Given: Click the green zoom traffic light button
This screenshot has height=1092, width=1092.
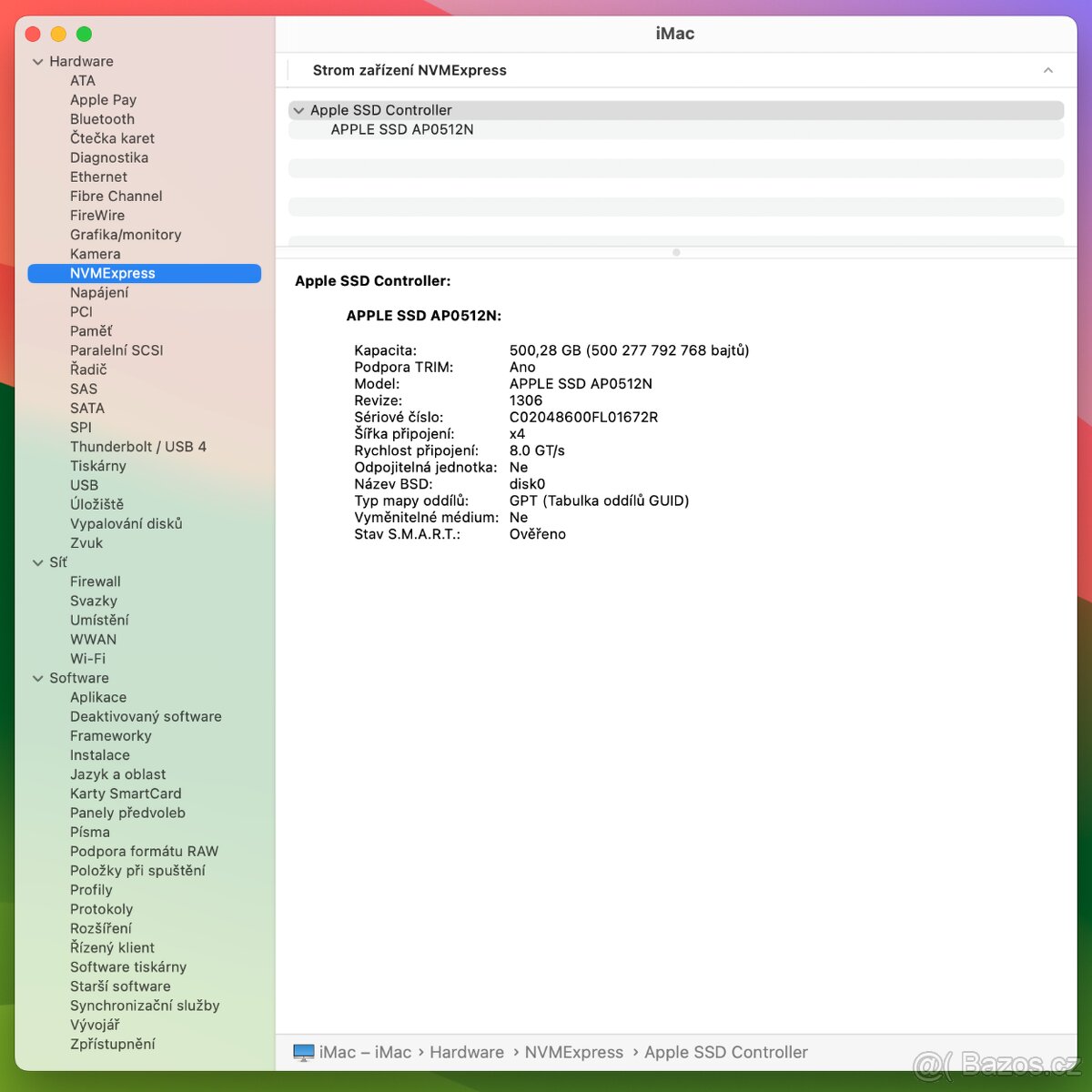Looking at the screenshot, I should 84,34.
